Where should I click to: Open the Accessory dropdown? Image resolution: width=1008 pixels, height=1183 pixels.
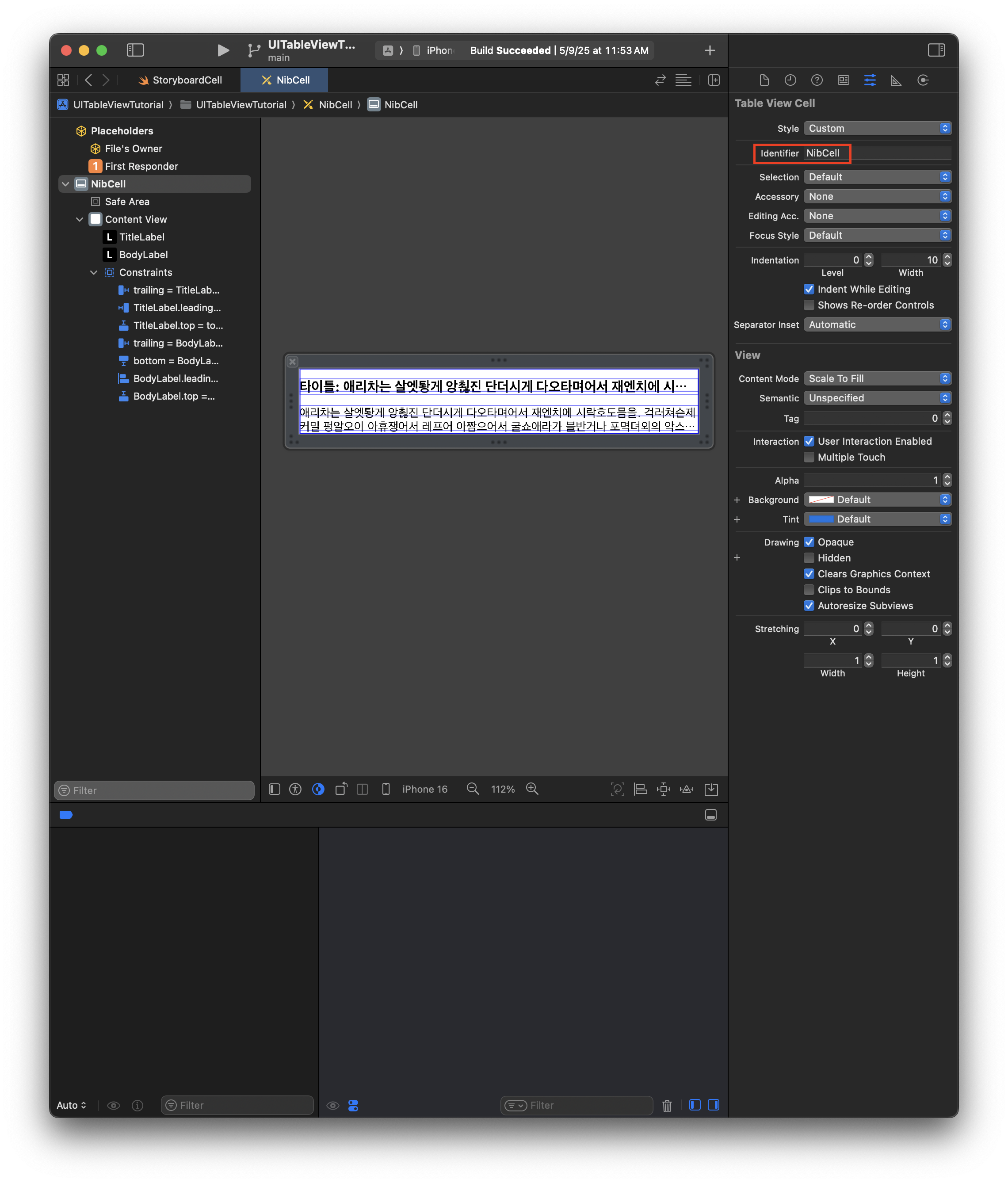click(x=877, y=196)
